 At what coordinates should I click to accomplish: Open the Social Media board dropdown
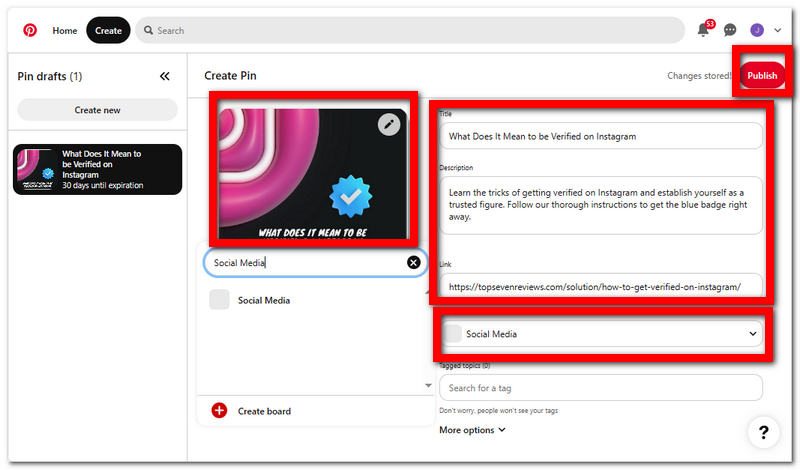point(602,334)
